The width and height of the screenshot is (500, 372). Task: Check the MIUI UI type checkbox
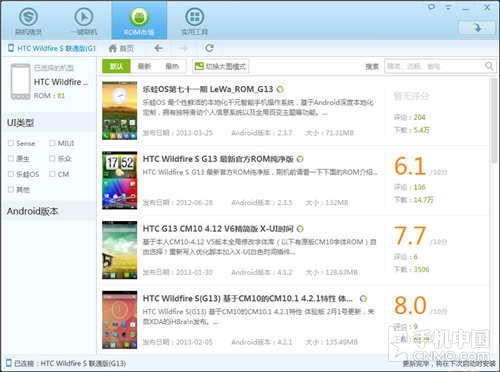(52, 143)
